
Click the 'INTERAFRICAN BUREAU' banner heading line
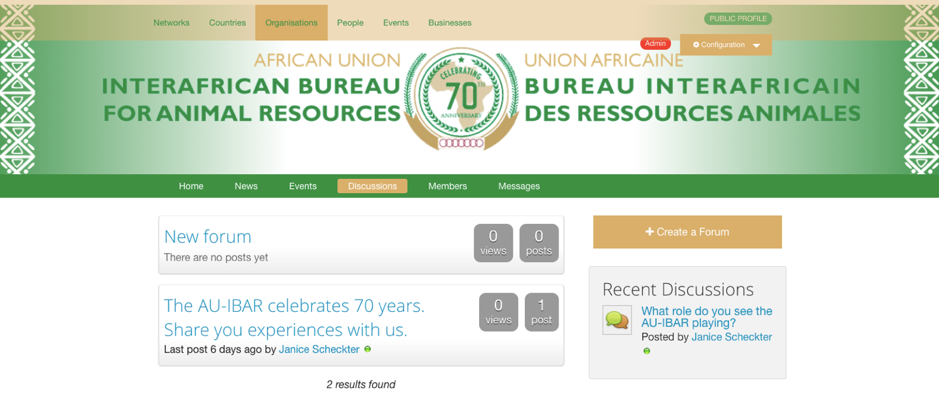tap(250, 86)
